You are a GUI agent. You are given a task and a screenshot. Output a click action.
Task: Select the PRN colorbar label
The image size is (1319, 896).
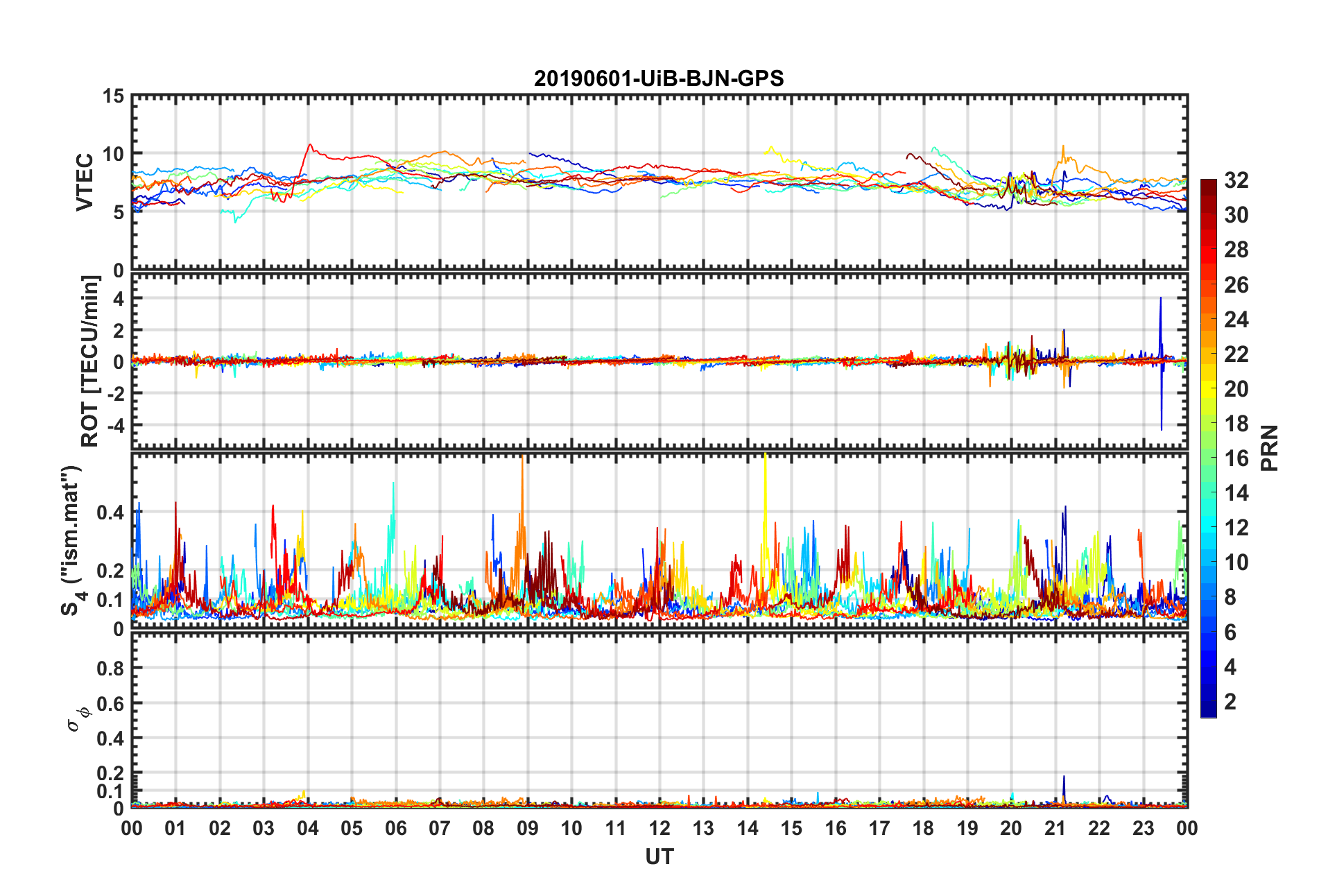click(1270, 448)
